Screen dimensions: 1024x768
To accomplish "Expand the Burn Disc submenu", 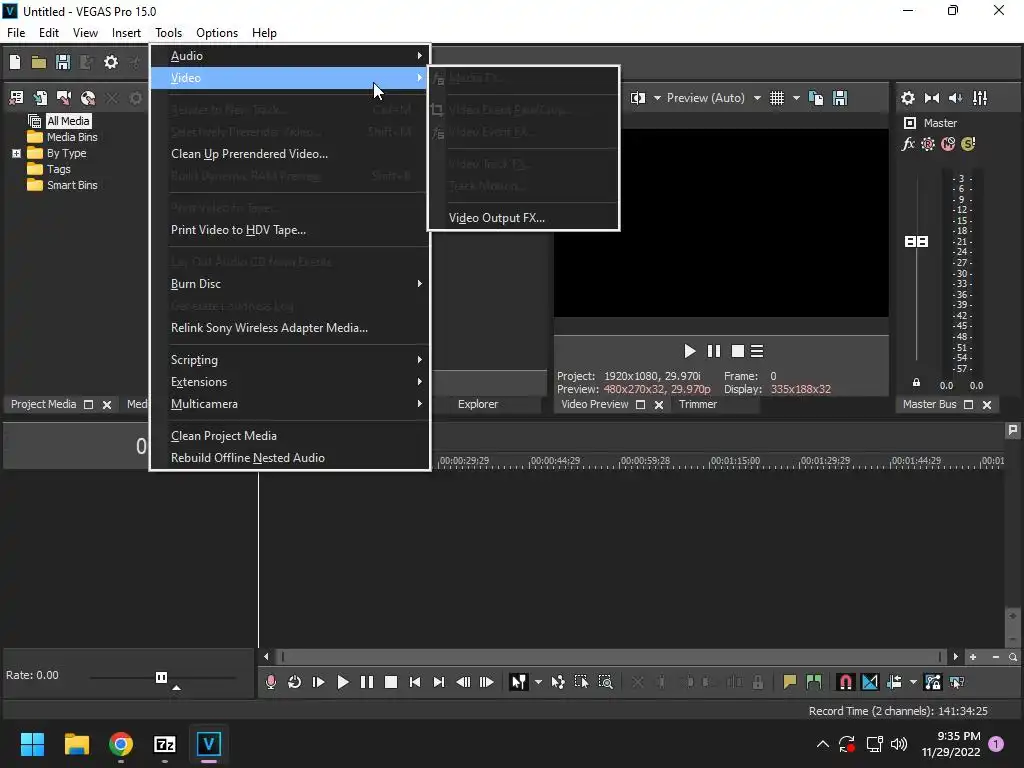I will click(290, 284).
